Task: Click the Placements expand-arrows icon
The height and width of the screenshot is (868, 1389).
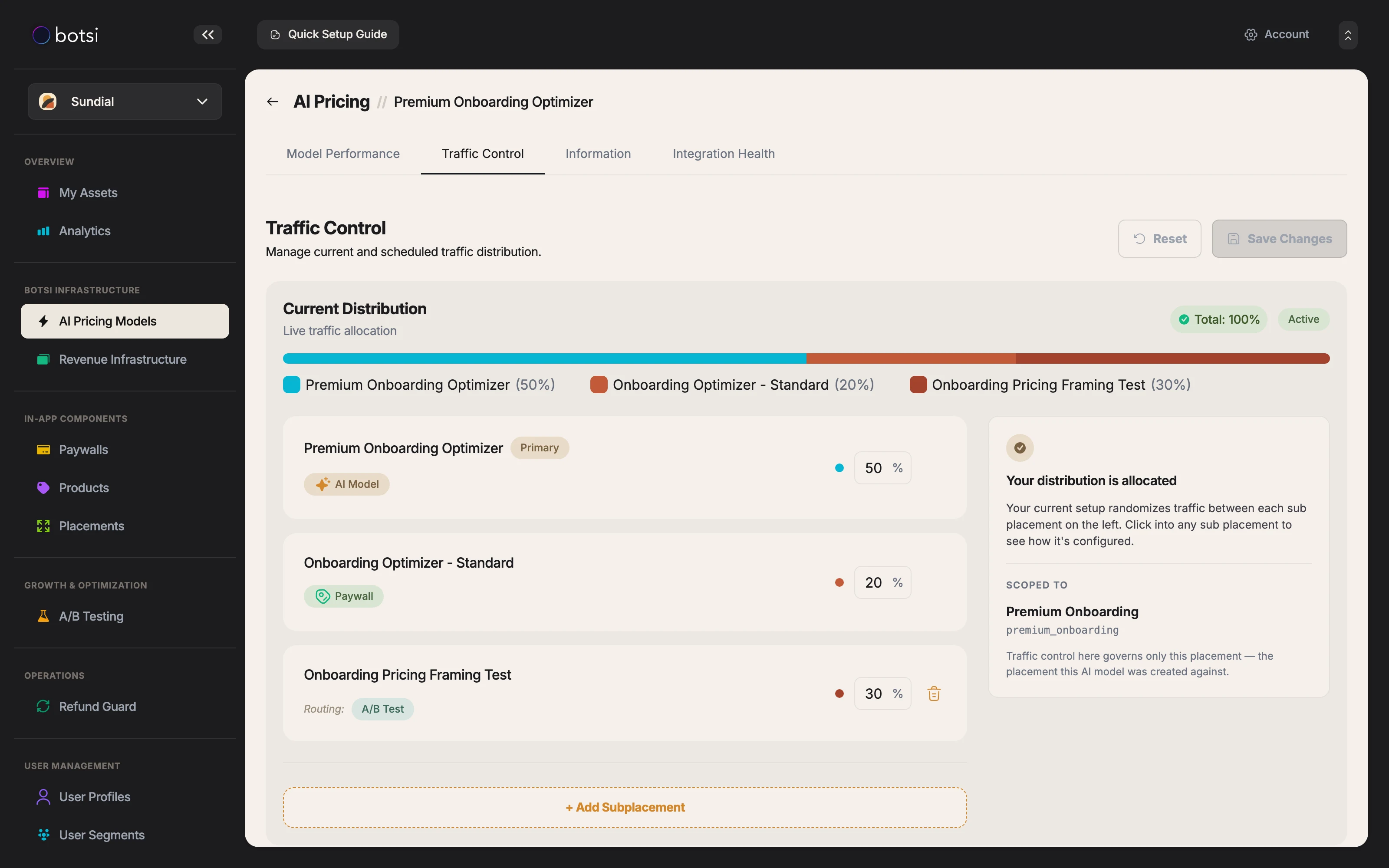Action: click(x=43, y=526)
